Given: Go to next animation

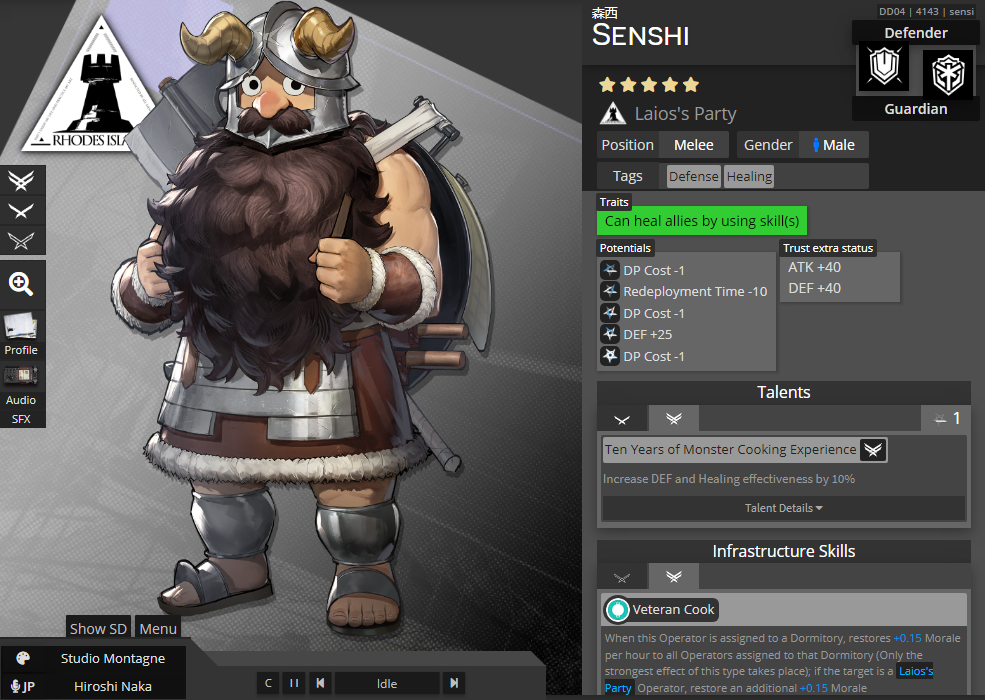Looking at the screenshot, I should [454, 683].
